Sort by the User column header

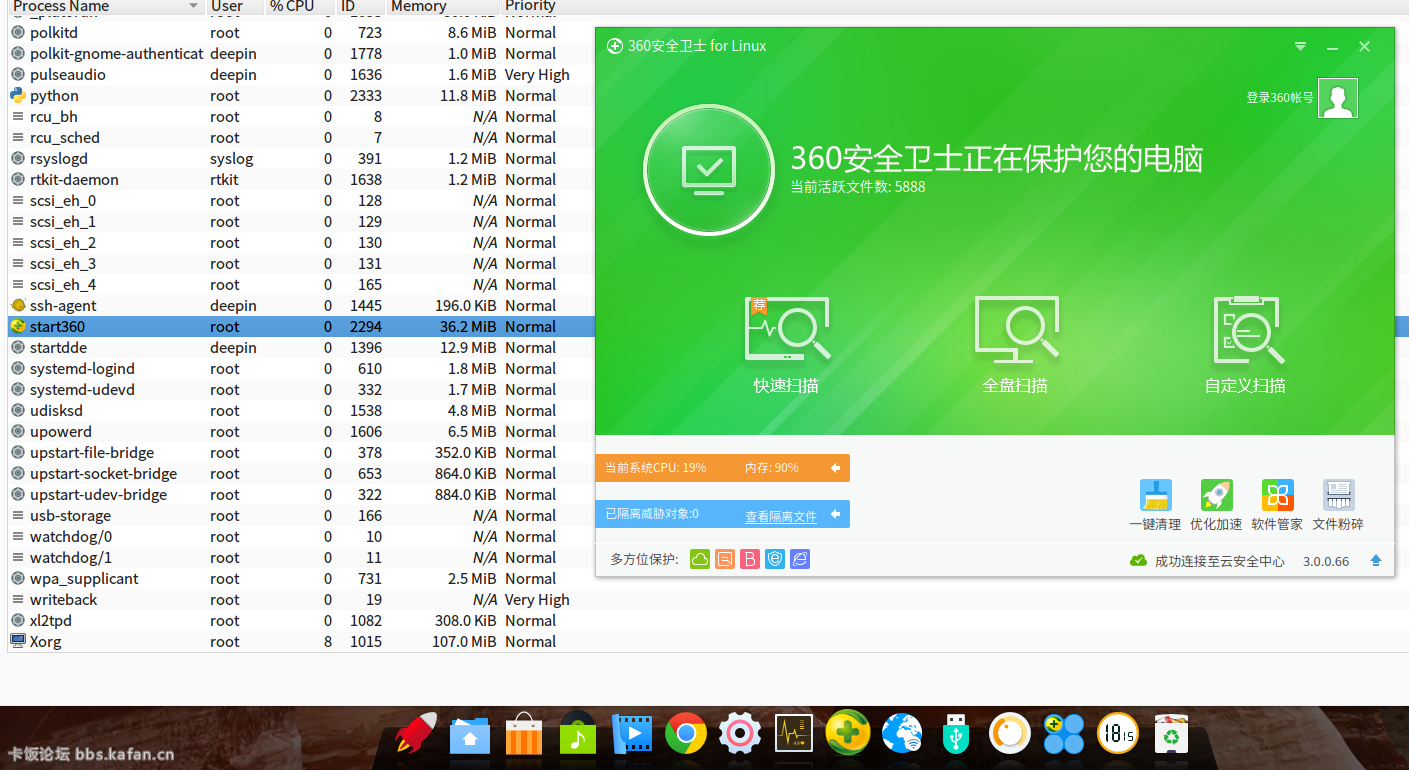coord(235,6)
